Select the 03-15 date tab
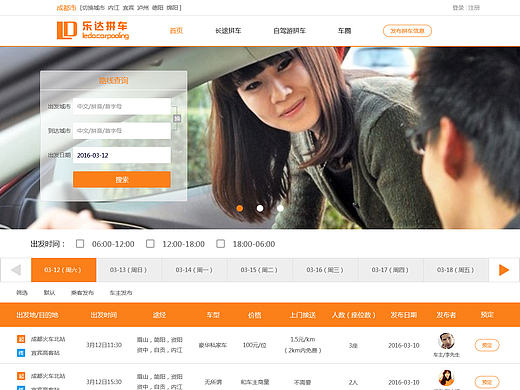This screenshot has width=520, height=390. (259, 270)
